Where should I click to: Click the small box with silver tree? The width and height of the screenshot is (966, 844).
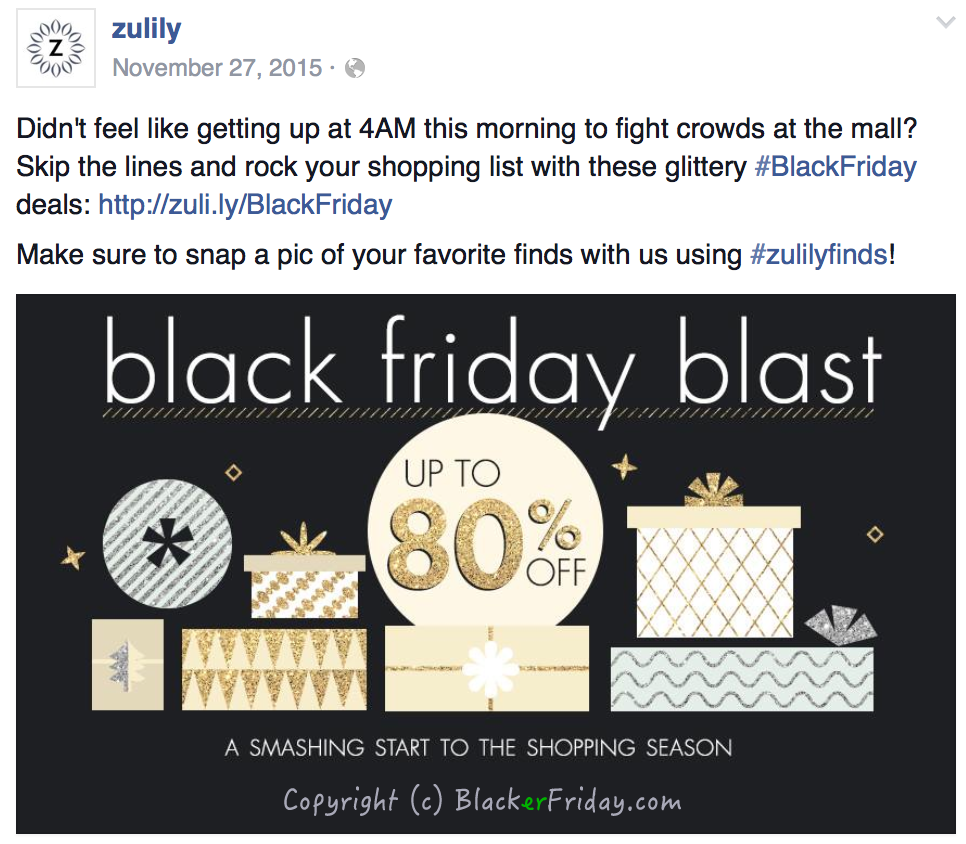pos(128,665)
